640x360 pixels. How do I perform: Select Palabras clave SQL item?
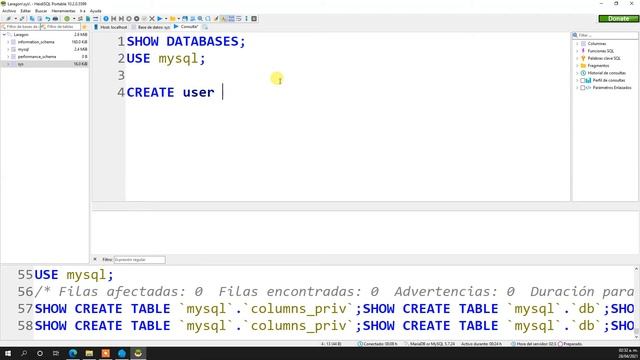point(604,58)
